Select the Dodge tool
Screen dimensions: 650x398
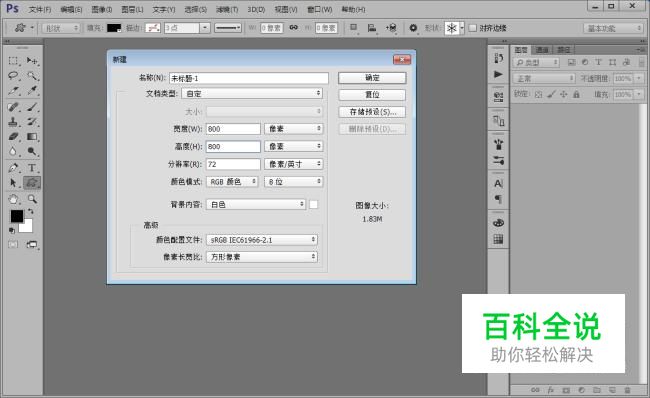pos(32,151)
